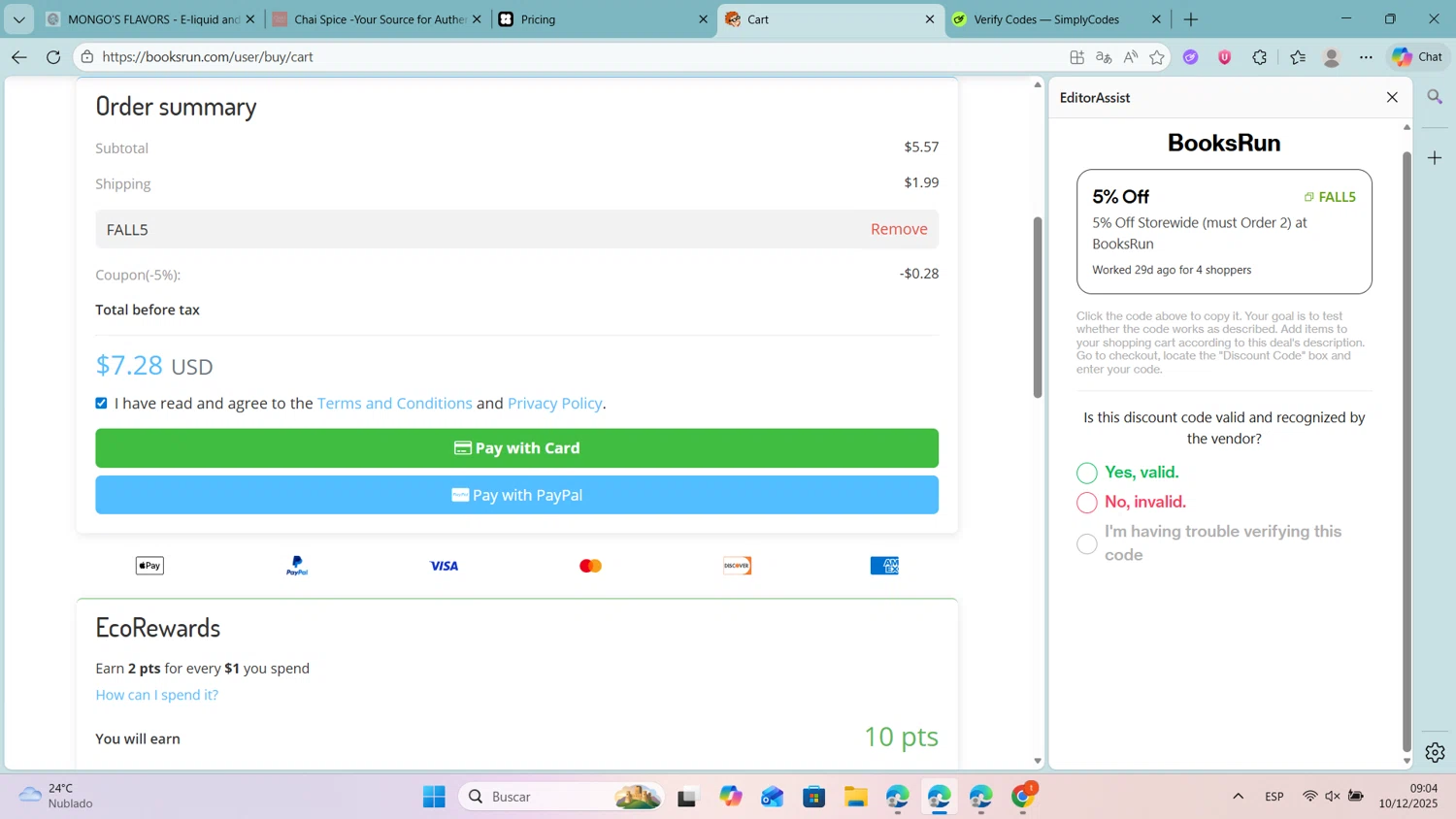Screen dimensions: 1456x819
Task: Open Microsoft Store from taskbar
Action: [813, 797]
